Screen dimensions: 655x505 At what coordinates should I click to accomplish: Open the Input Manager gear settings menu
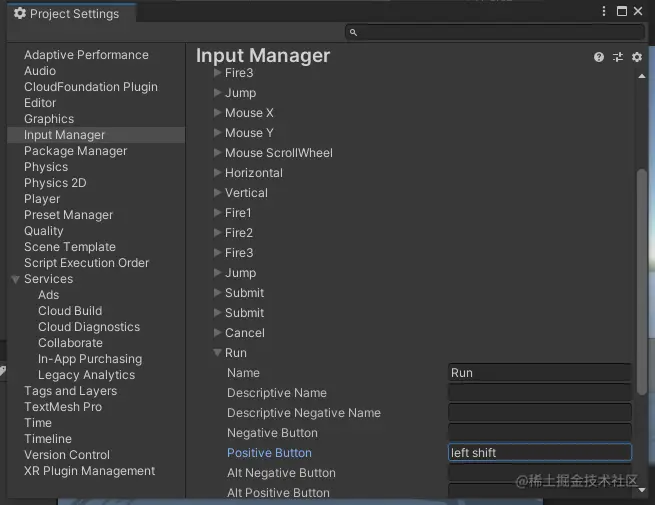tap(637, 57)
